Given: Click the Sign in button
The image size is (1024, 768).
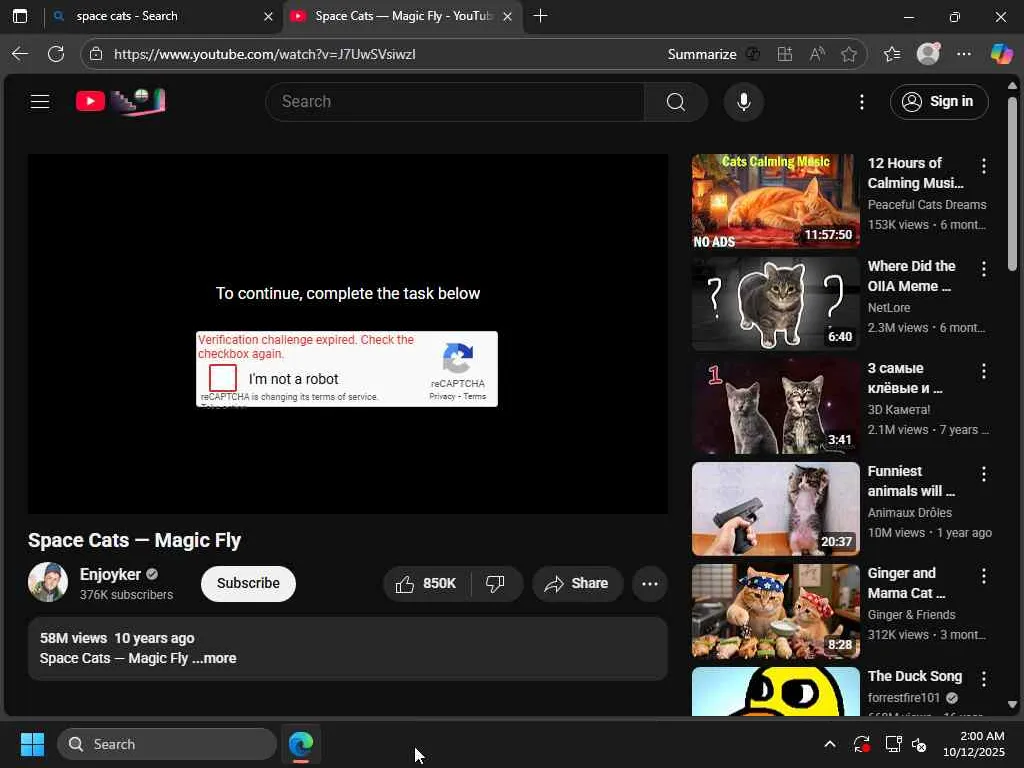Looking at the screenshot, I should pos(938,102).
